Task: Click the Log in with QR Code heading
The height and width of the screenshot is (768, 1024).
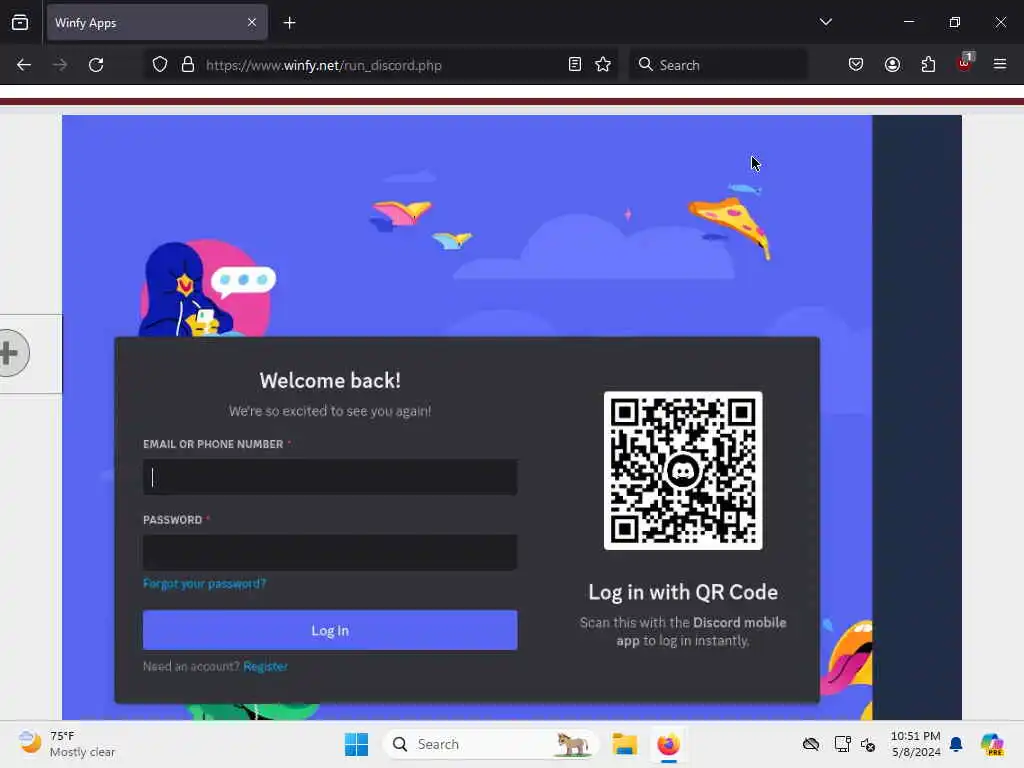Action: click(683, 592)
